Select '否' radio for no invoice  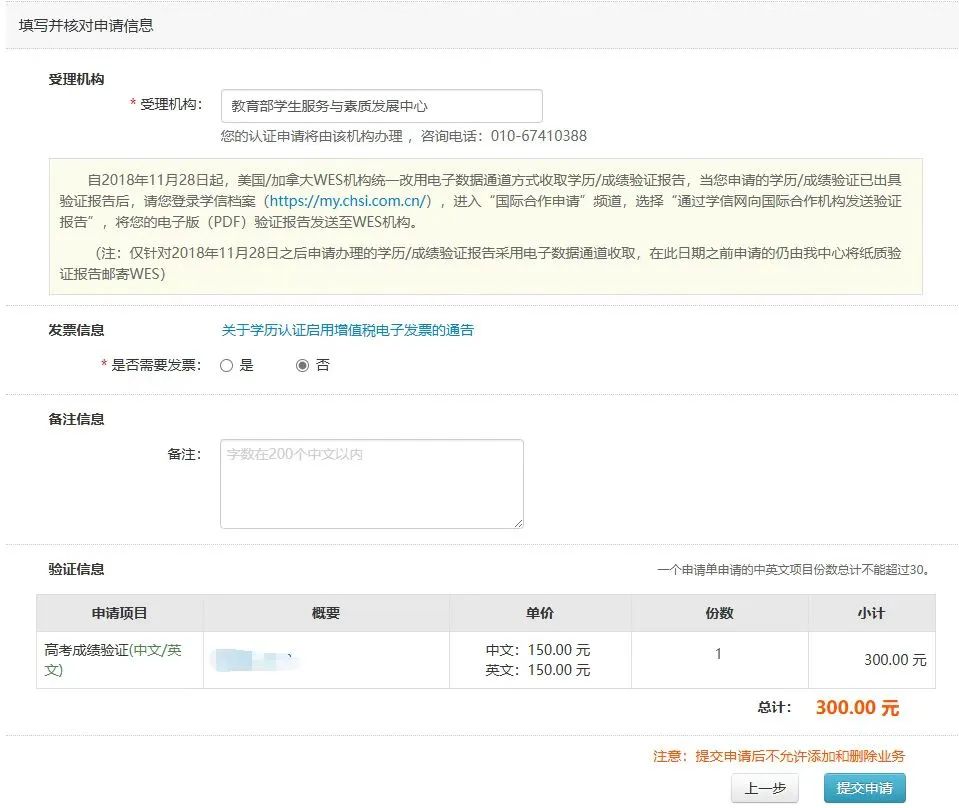point(302,366)
